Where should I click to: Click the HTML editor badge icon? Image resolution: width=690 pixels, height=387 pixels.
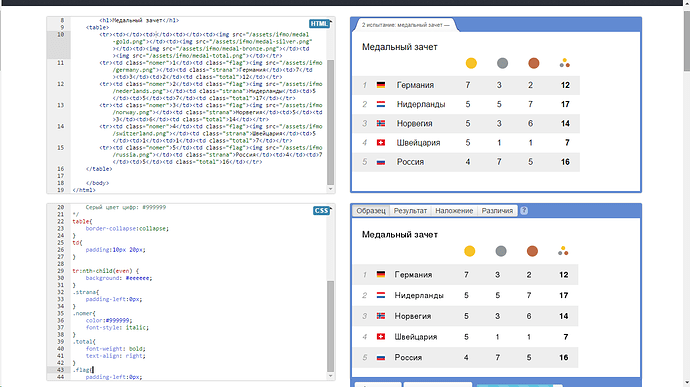pyautogui.click(x=319, y=24)
